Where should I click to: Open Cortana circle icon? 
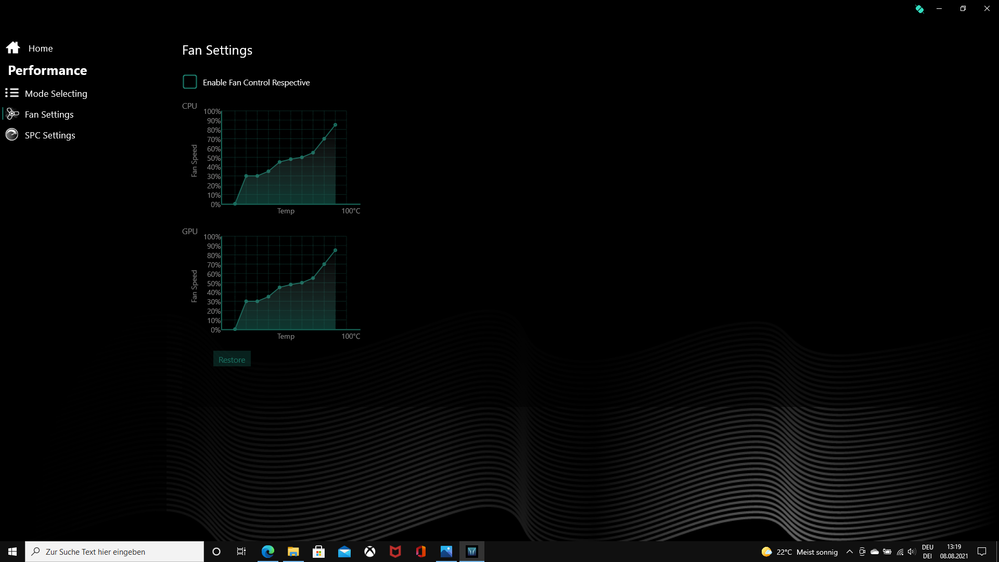coord(216,551)
